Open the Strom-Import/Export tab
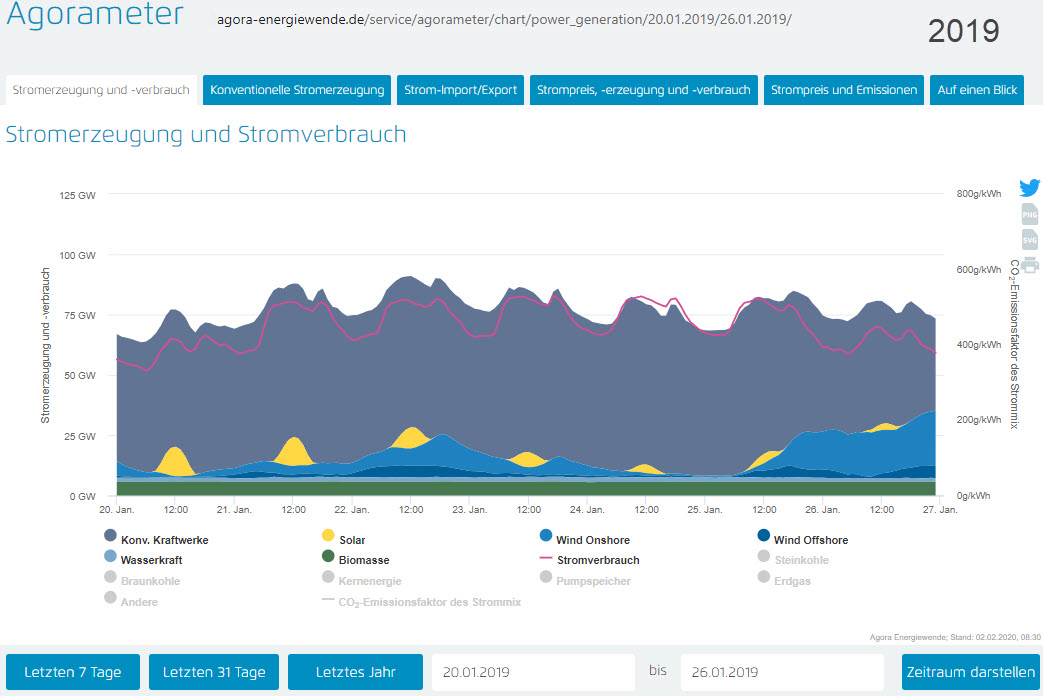The height and width of the screenshot is (696, 1043). click(x=460, y=90)
